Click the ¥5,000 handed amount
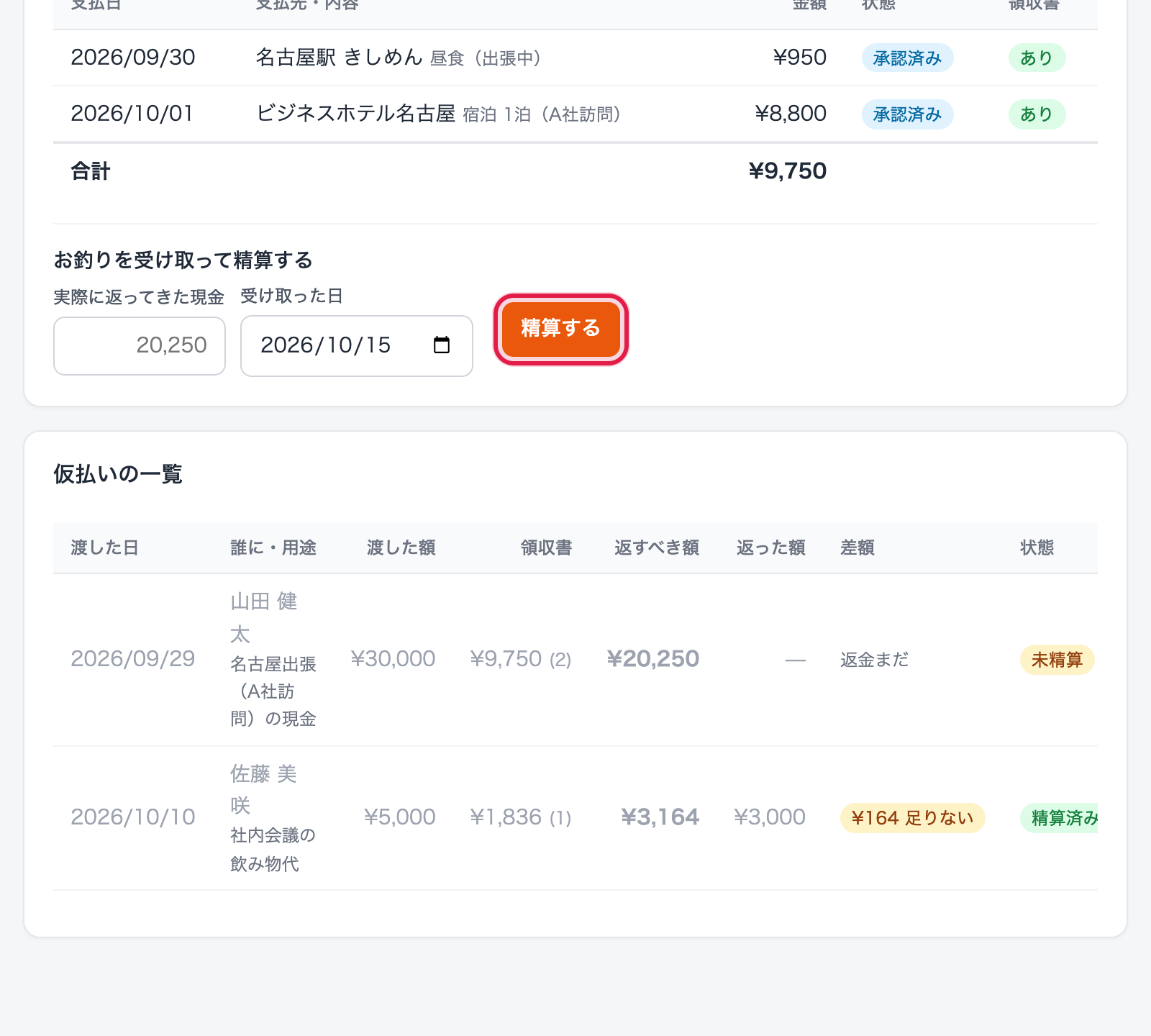 click(x=400, y=817)
